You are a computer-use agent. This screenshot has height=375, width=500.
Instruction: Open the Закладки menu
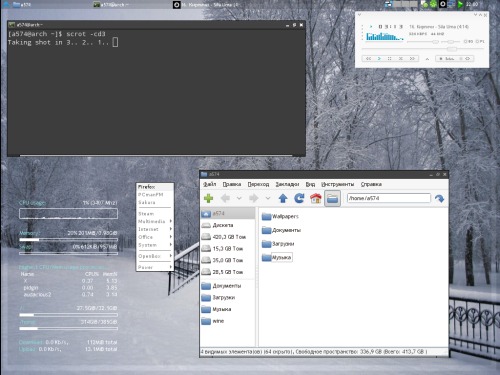[x=287, y=184]
